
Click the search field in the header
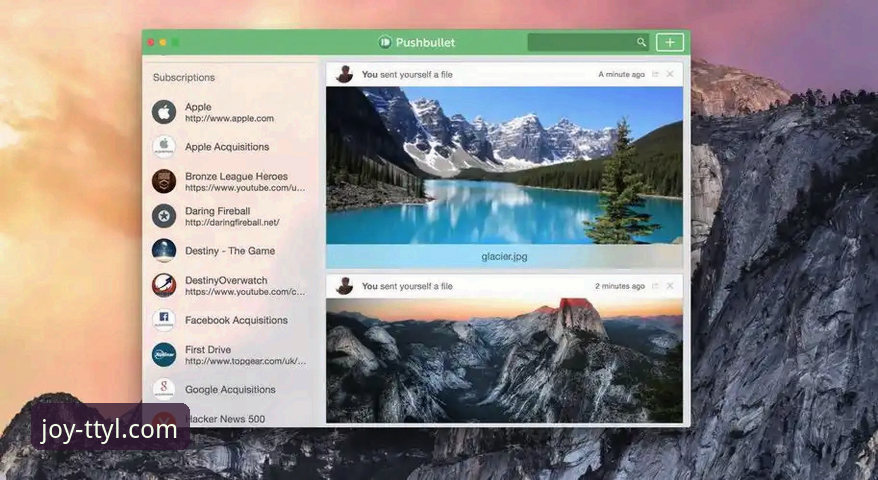(588, 42)
